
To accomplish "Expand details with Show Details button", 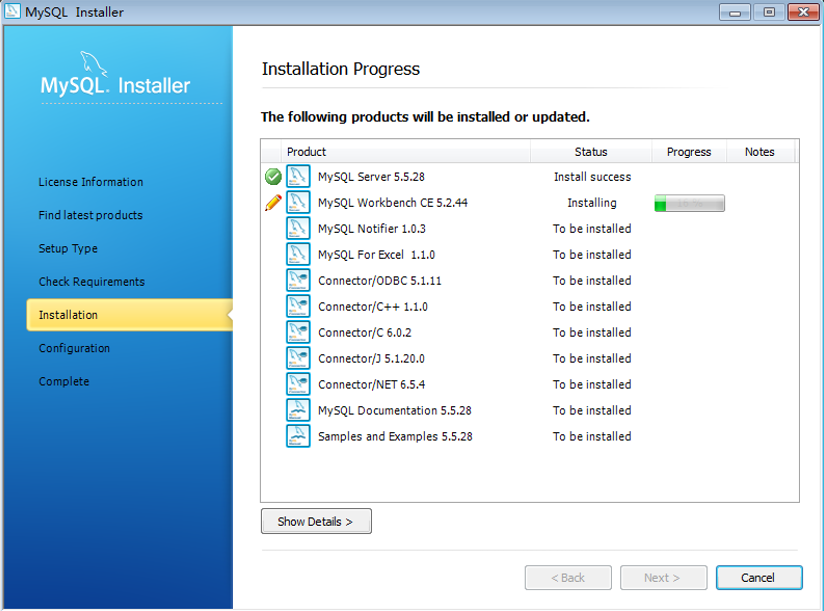I will pyautogui.click(x=316, y=521).
